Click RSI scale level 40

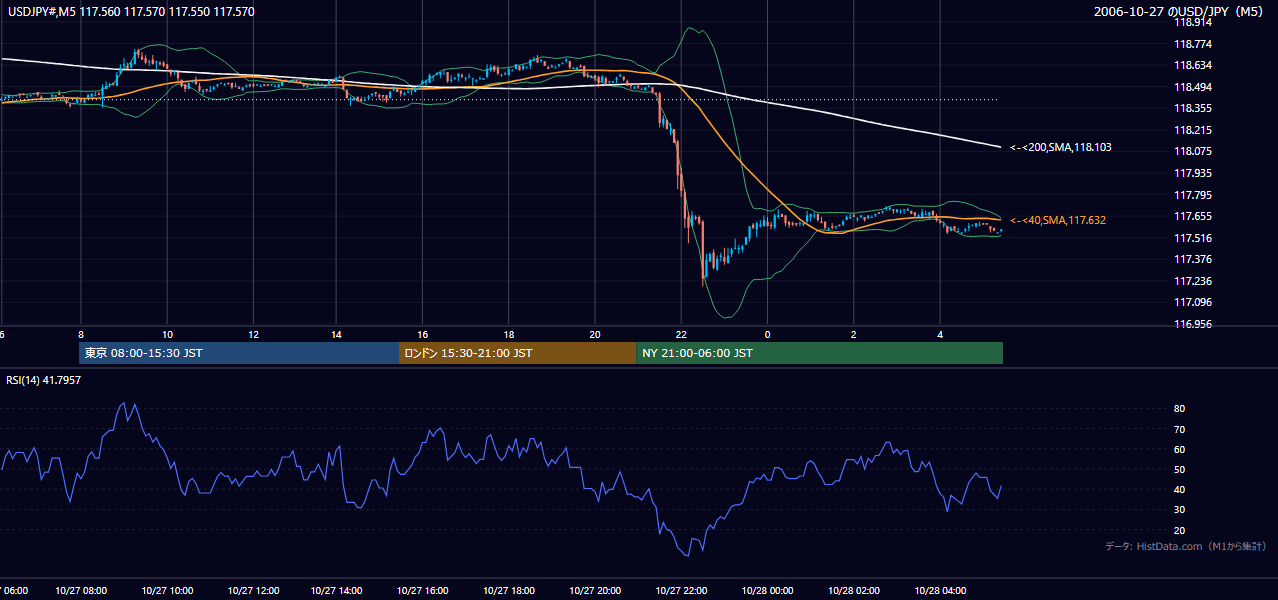pyautogui.click(x=1180, y=490)
